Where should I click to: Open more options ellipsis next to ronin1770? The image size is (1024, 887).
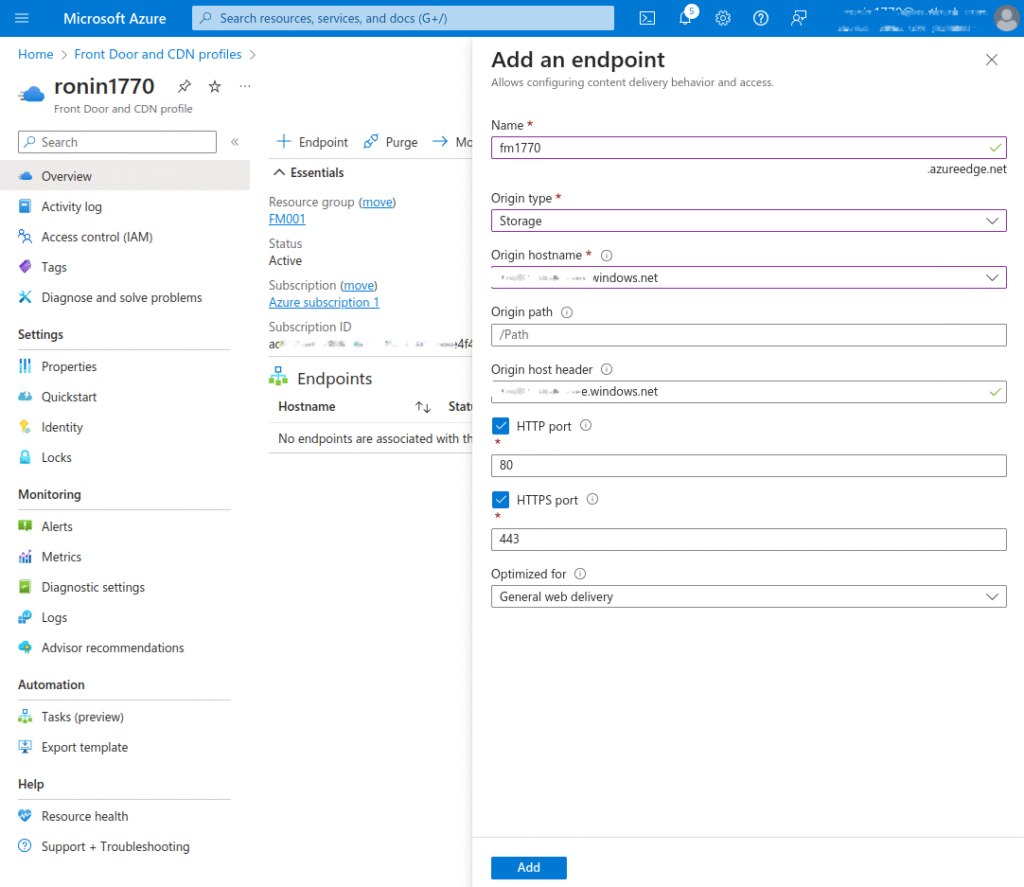click(x=245, y=86)
